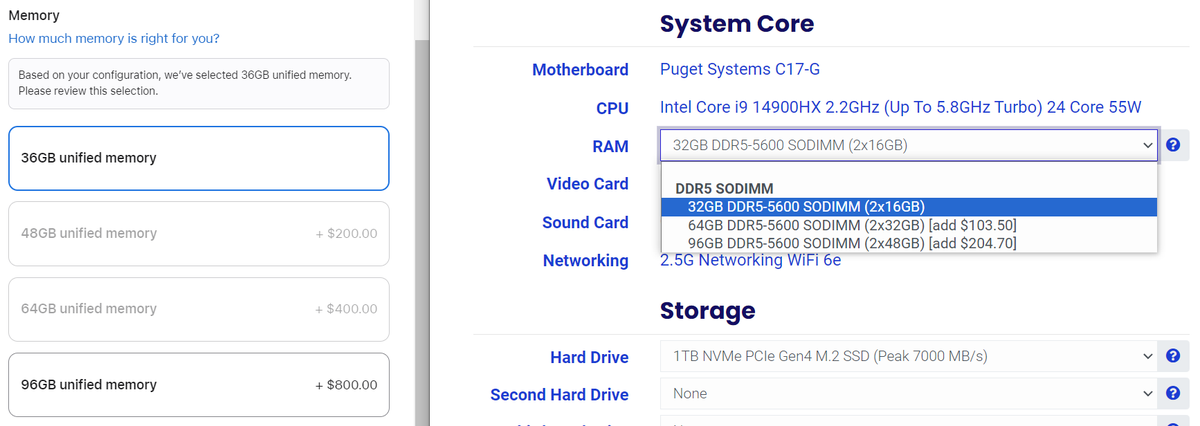
Task: Click the Hard Drive label
Action: pos(589,357)
